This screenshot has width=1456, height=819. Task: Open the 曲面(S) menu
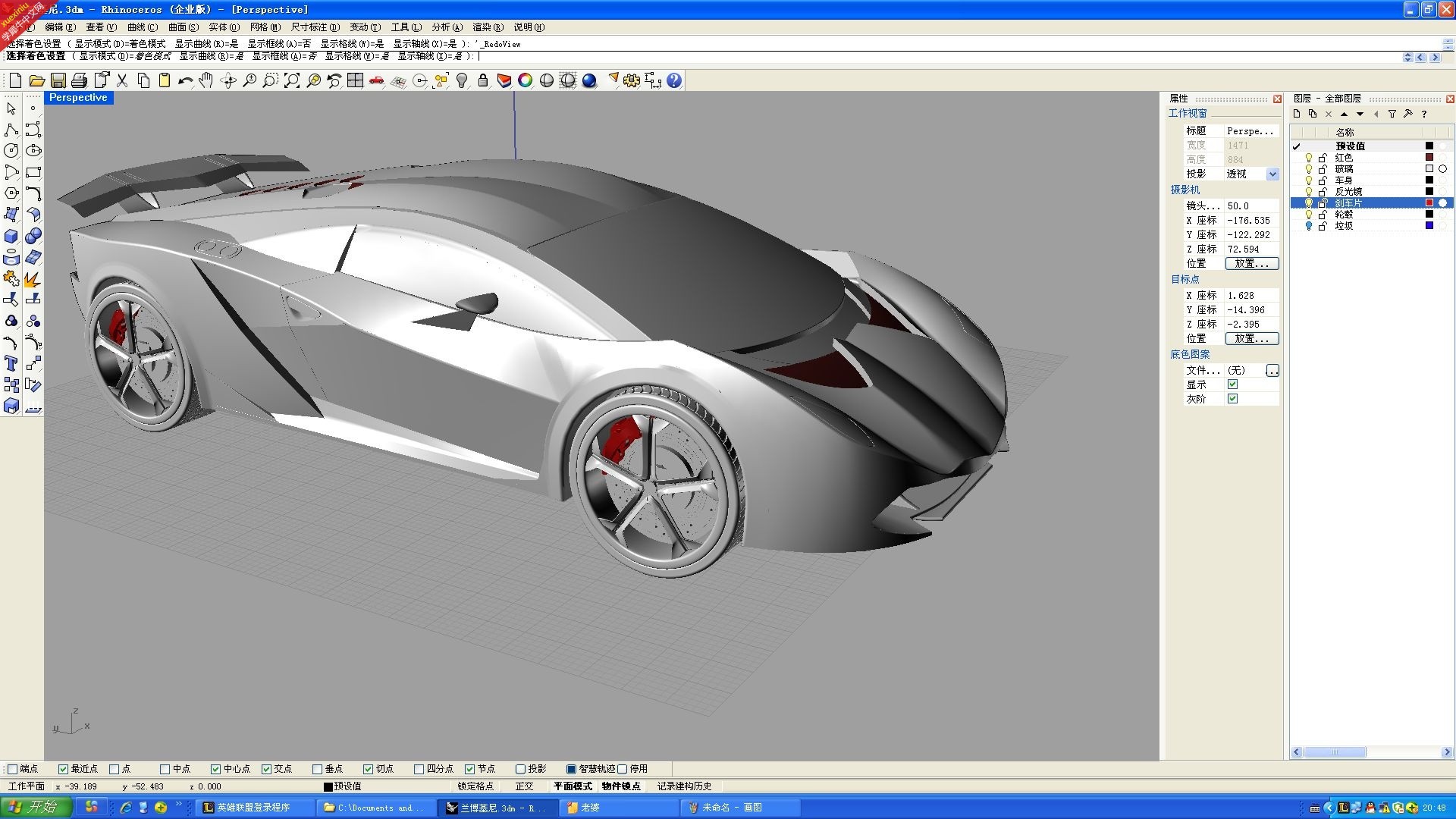click(x=184, y=27)
